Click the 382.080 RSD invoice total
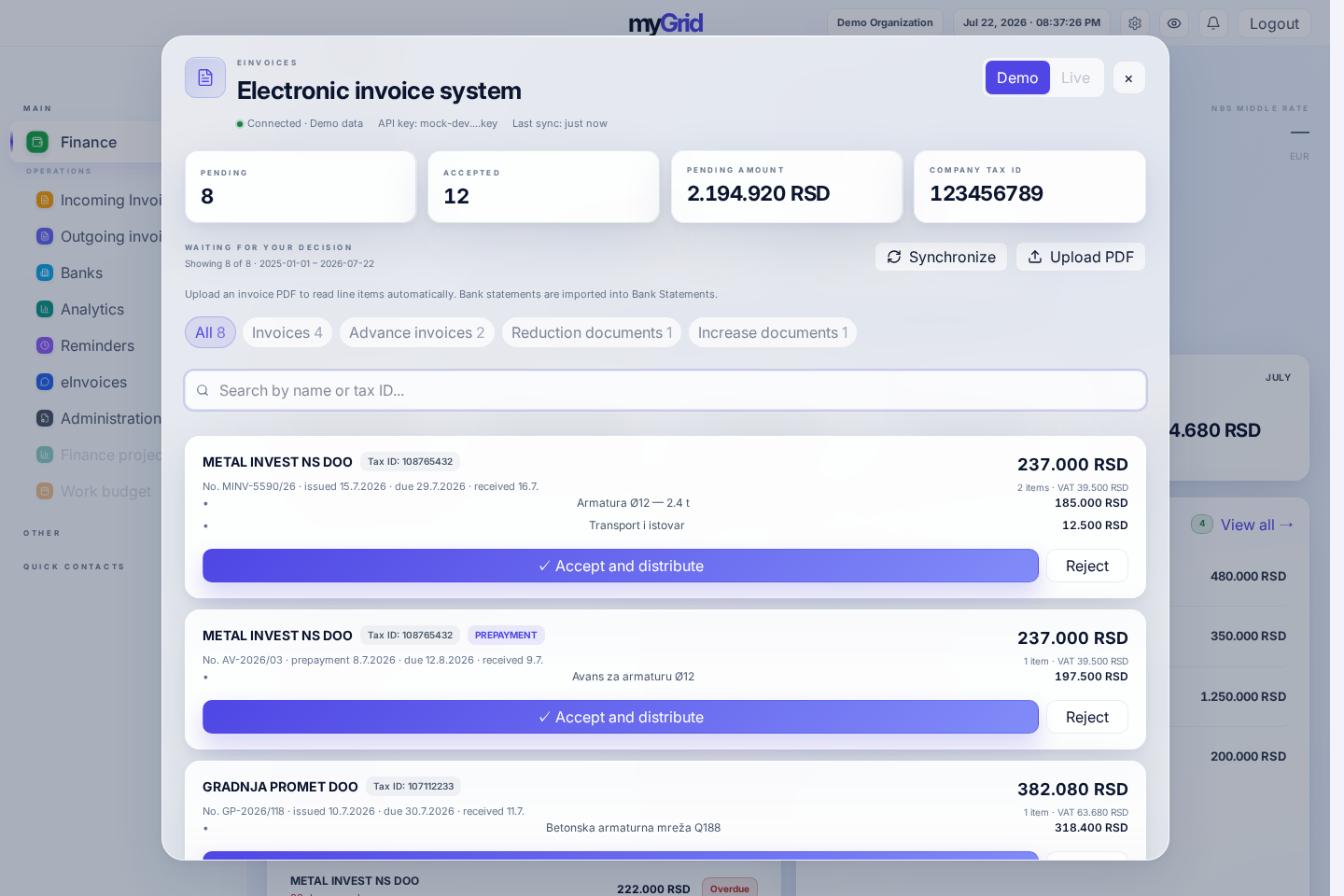Viewport: 1344px width, 896px height. click(x=1072, y=790)
